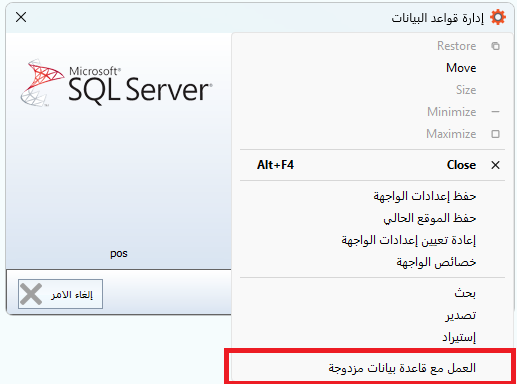517x384 pixels.
Task: Choose Restore from the system menu
Action: 372,46
